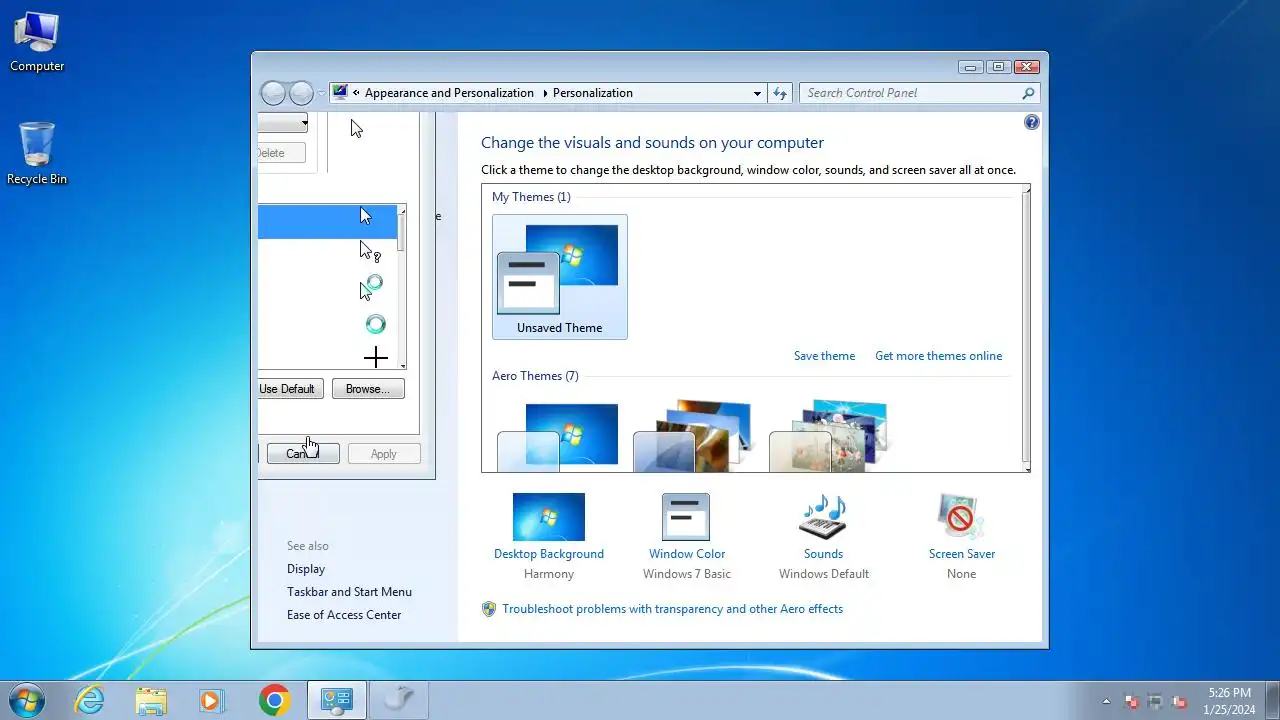Open Taskbar and Start Menu link
This screenshot has height=720, width=1280.
[x=349, y=592]
